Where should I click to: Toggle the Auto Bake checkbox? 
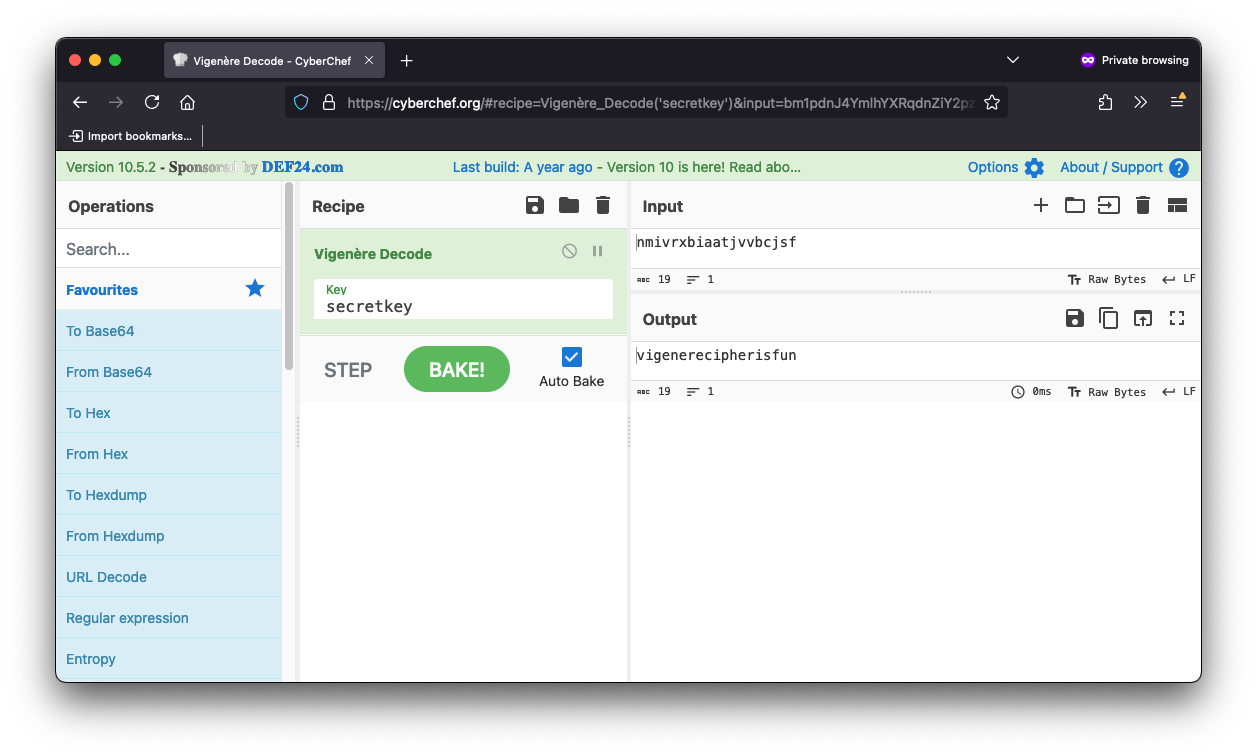[571, 357]
